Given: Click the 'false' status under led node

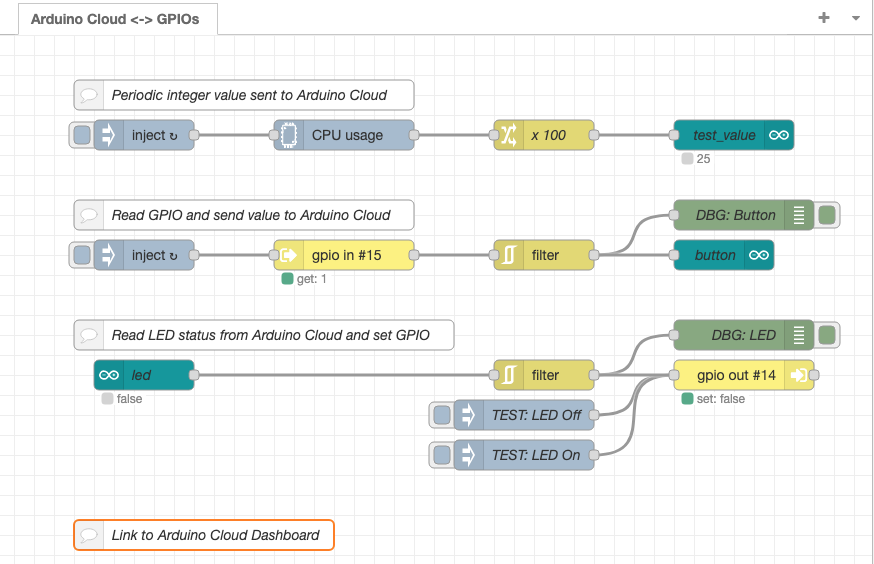Looking at the screenshot, I should point(123,399).
